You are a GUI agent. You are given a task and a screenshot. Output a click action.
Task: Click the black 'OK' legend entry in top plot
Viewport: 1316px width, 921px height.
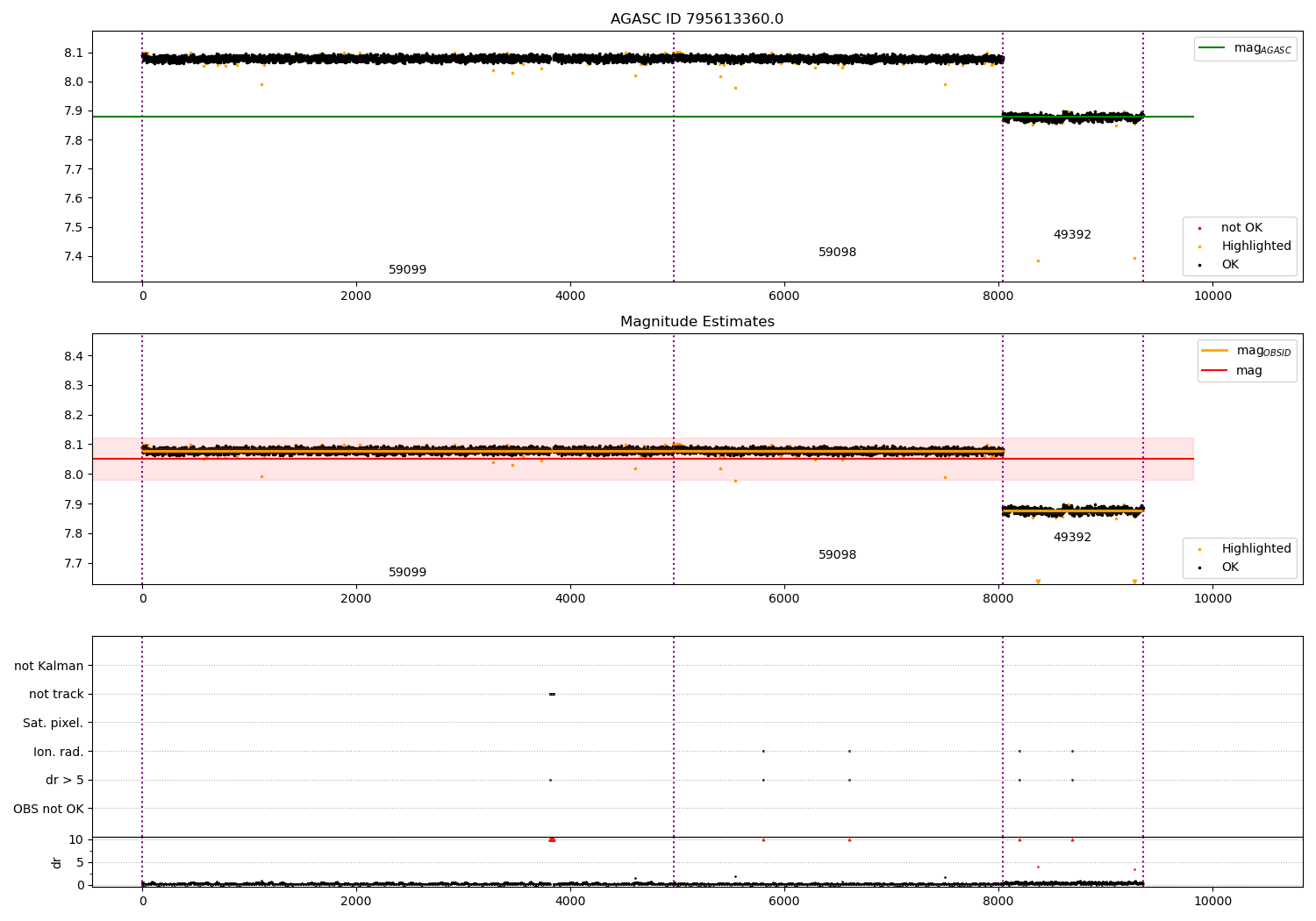tap(1219, 265)
